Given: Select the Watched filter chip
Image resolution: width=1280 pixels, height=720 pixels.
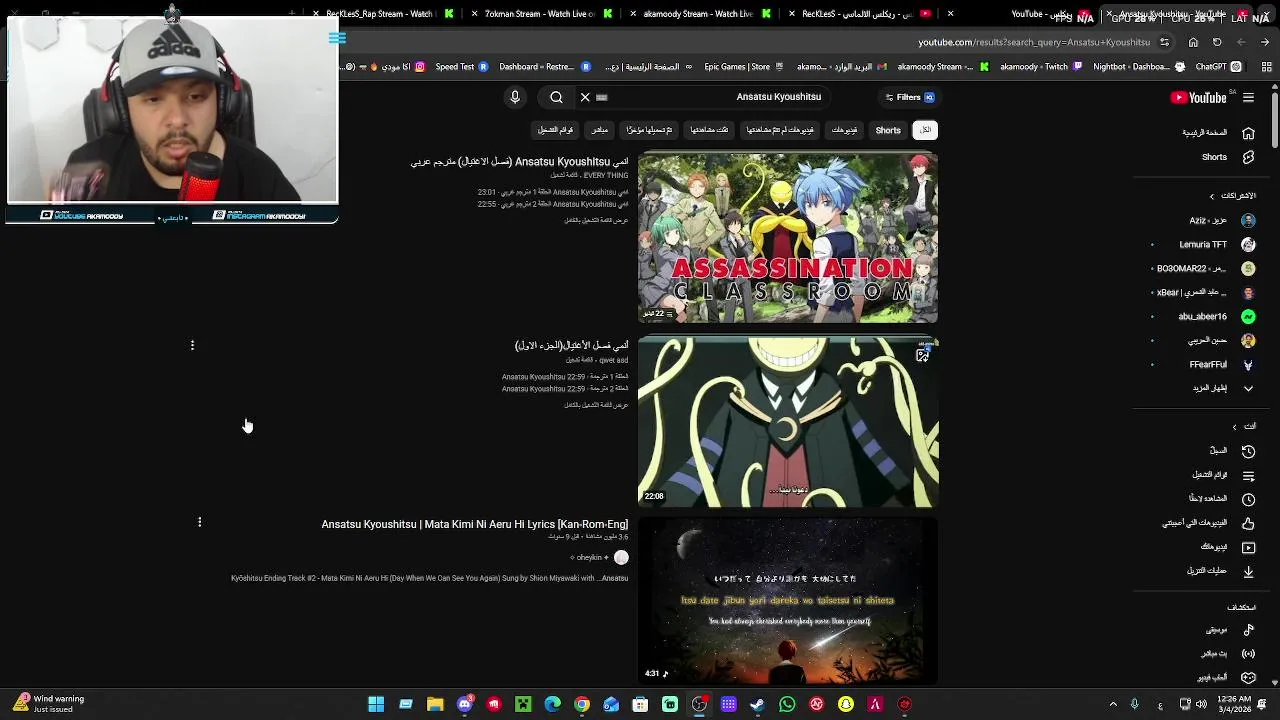Looking at the screenshot, I should point(709,130).
